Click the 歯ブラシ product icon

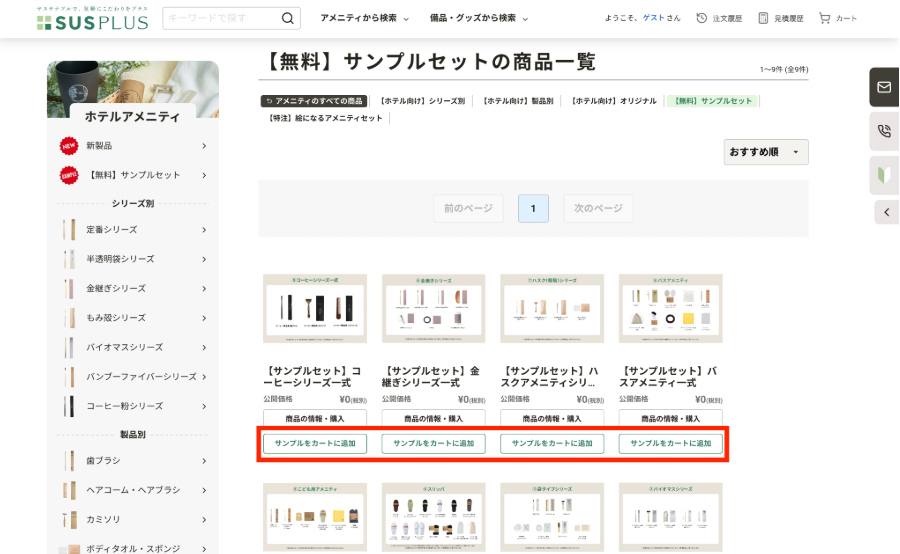(69, 460)
